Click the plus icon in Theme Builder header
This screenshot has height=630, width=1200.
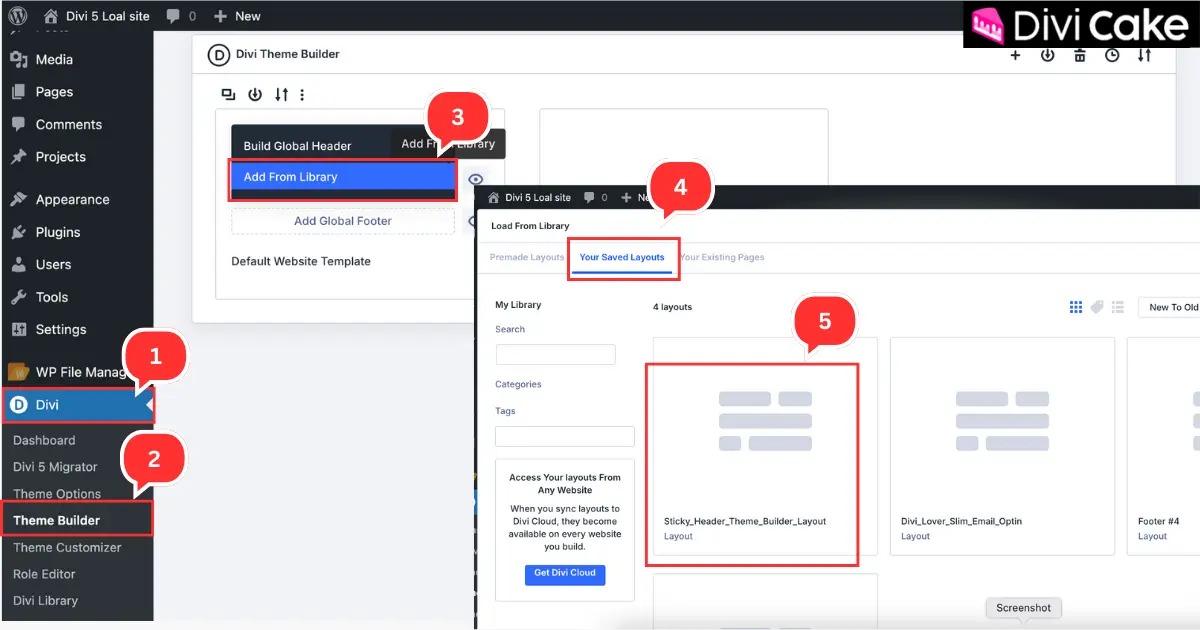[1015, 56]
